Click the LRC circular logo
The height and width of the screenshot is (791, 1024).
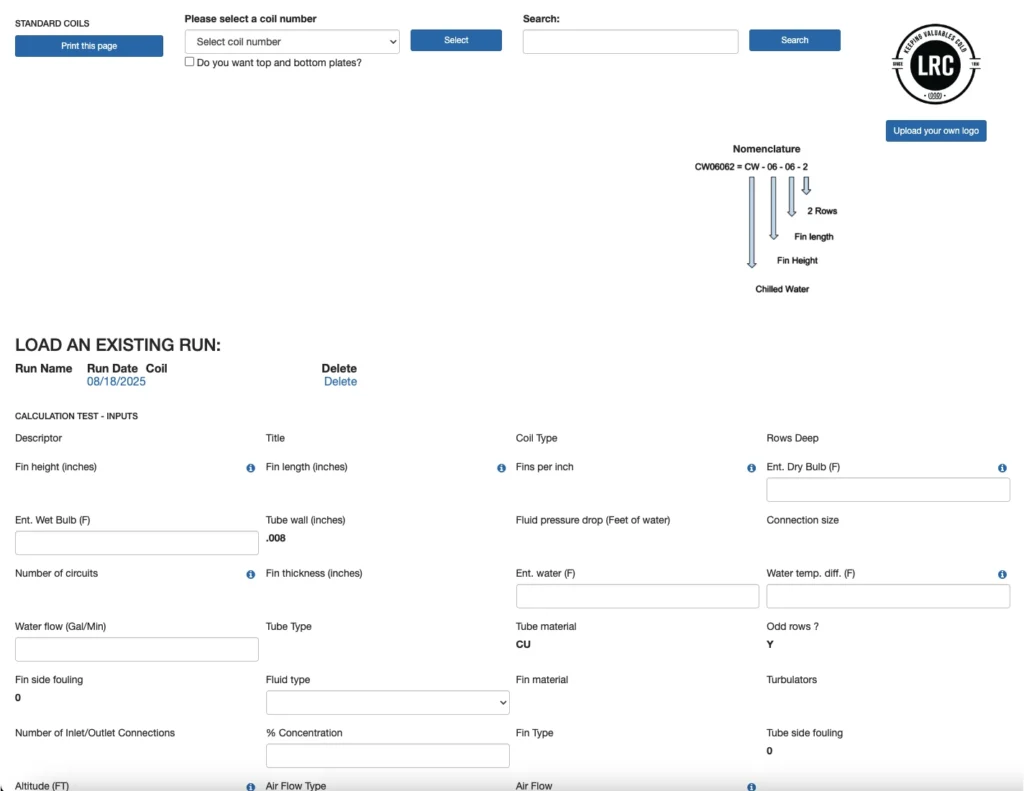point(936,67)
